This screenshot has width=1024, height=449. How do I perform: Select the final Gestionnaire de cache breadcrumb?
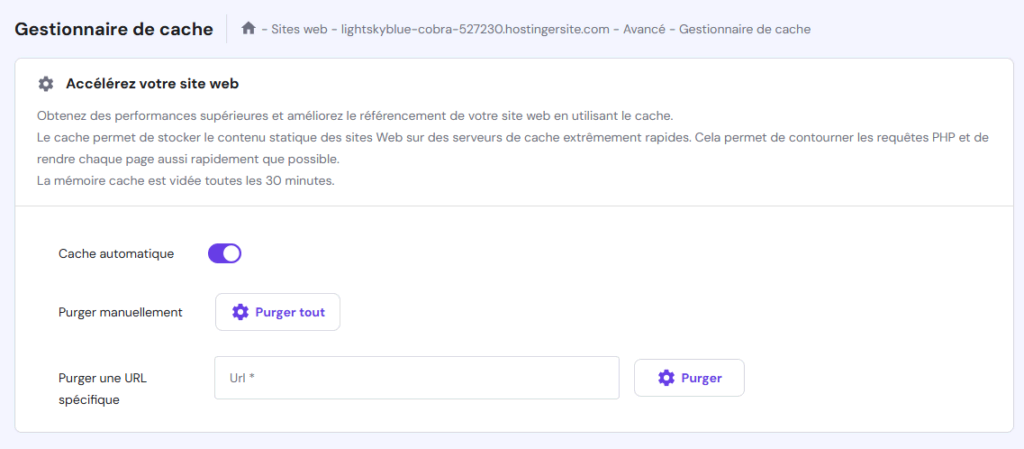(745, 29)
